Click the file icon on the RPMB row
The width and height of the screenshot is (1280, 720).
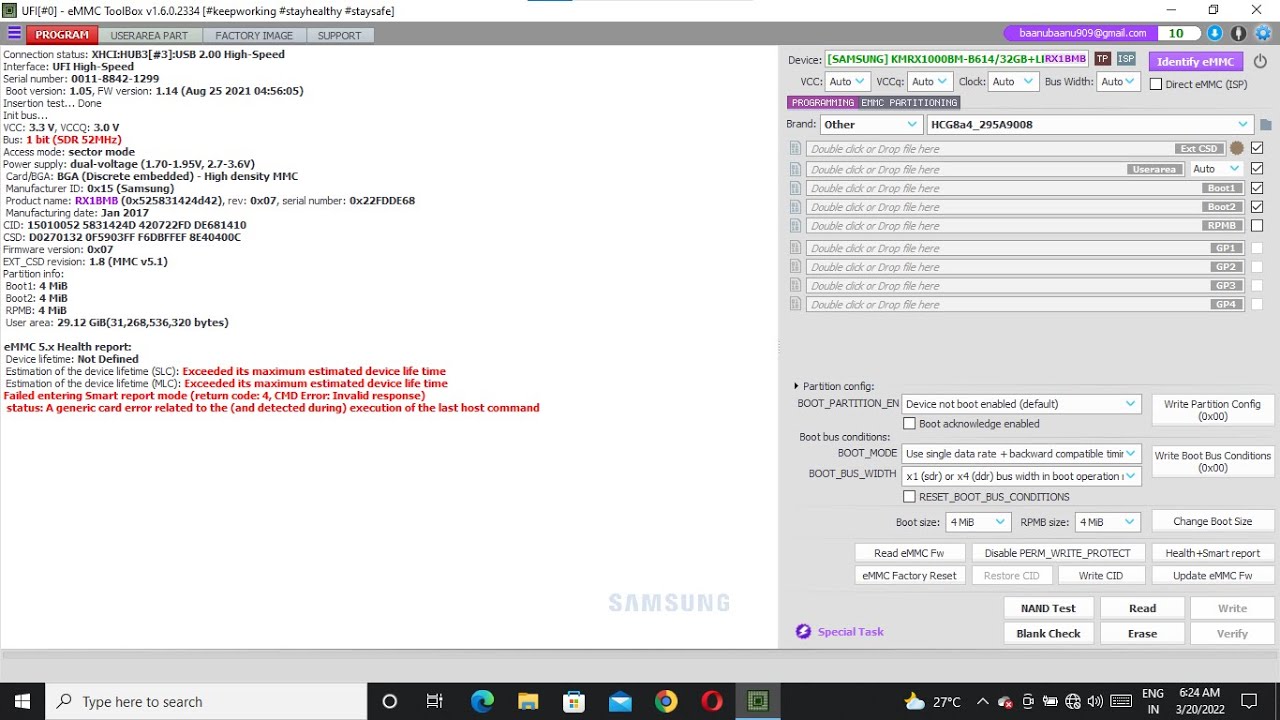point(796,226)
